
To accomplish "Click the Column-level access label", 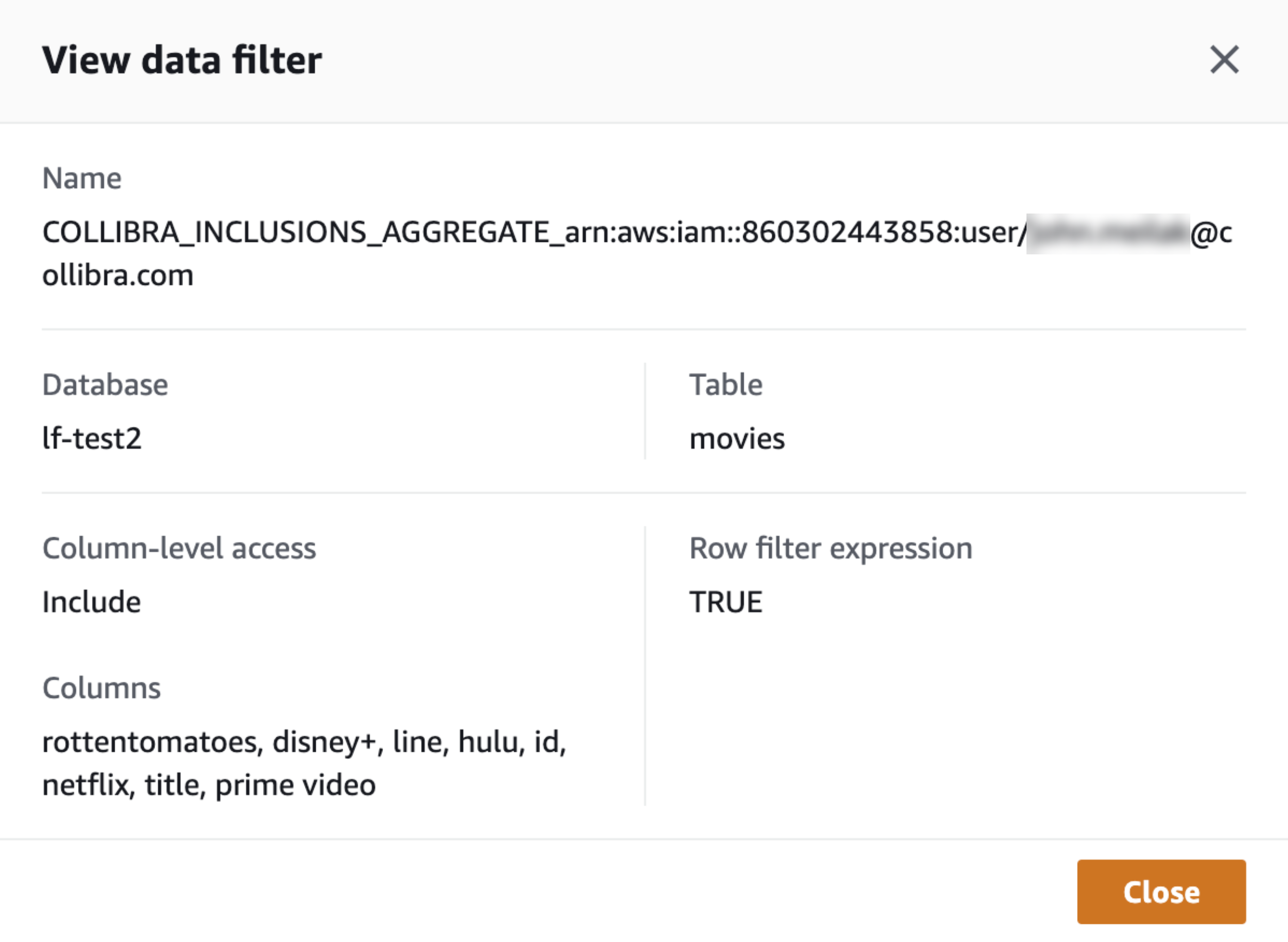I will pos(179,548).
